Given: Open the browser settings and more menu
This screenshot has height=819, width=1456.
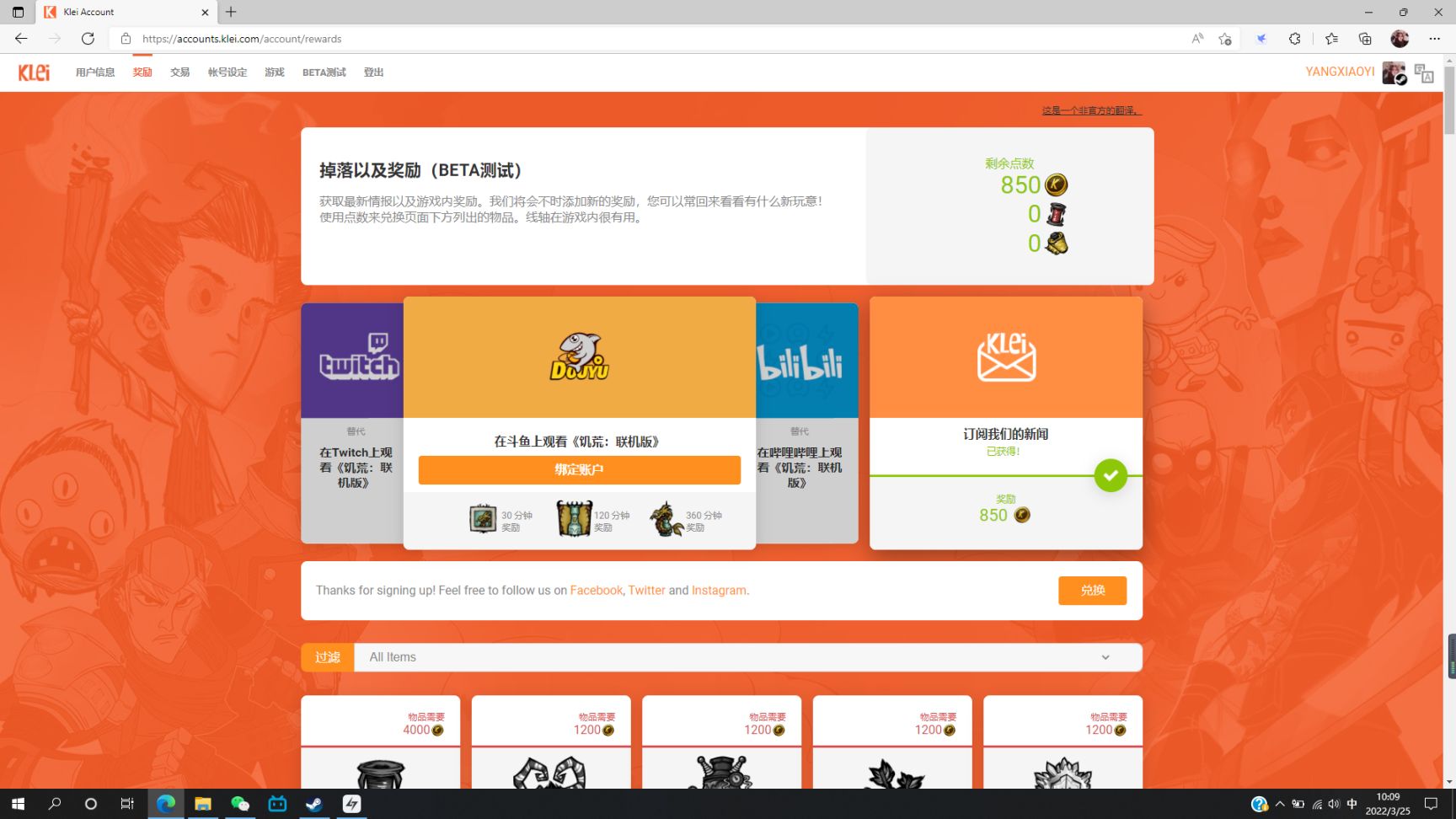Looking at the screenshot, I should coord(1434,39).
